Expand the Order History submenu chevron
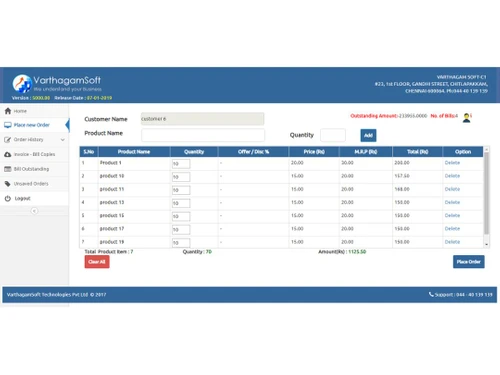 [63, 140]
